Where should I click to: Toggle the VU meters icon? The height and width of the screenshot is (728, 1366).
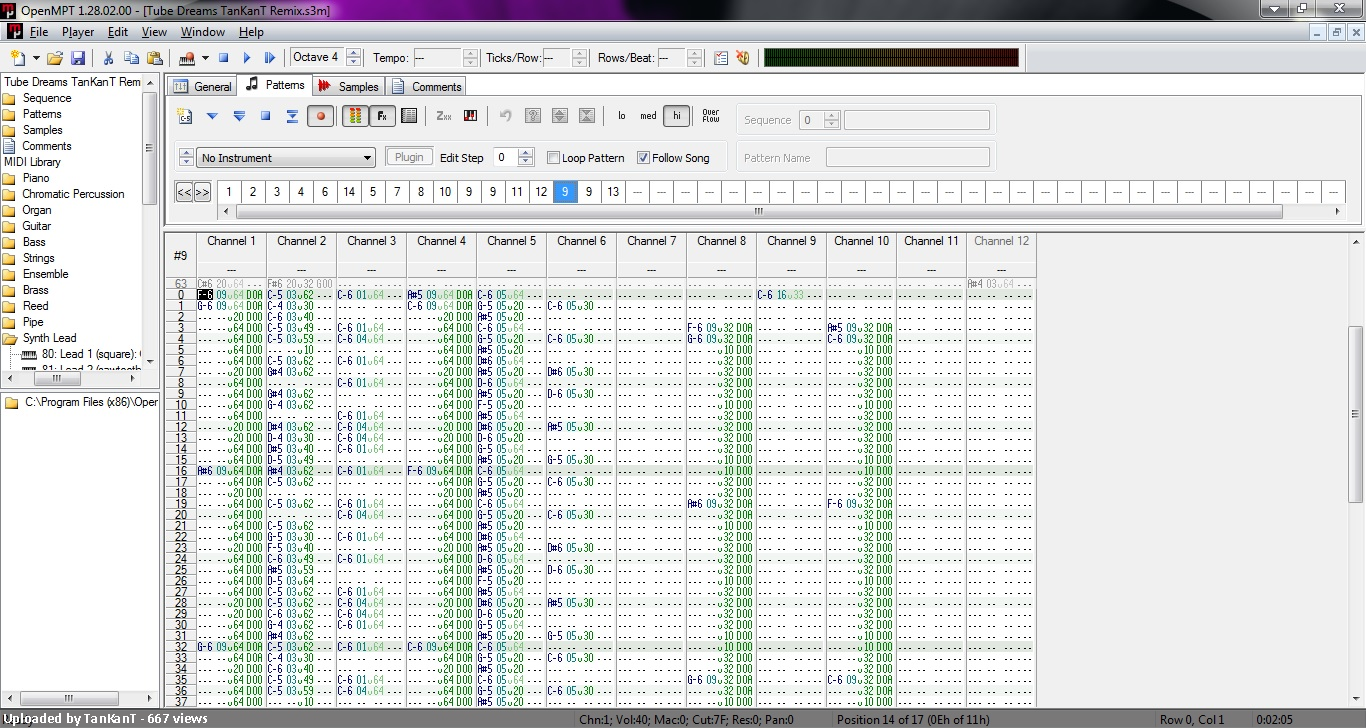pyautogui.click(x=354, y=116)
